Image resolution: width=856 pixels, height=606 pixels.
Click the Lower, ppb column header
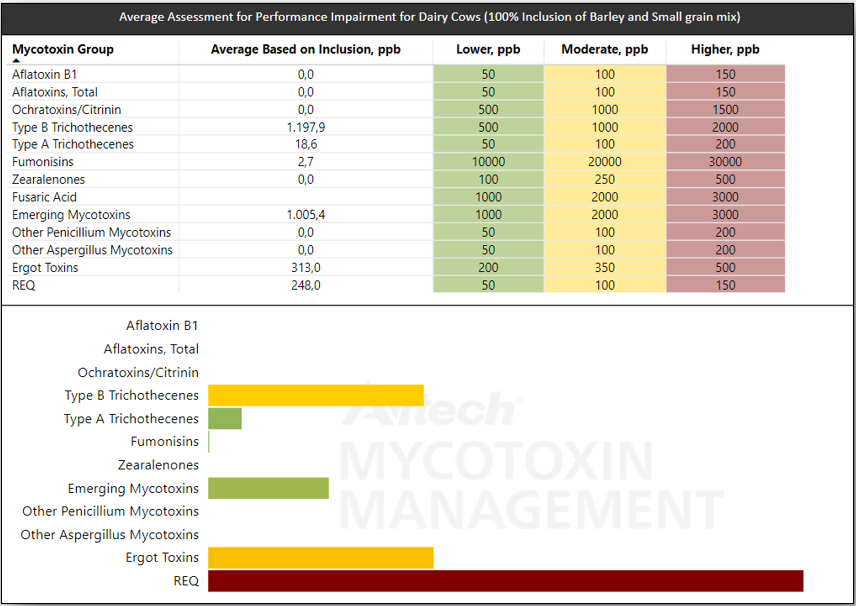pyautogui.click(x=488, y=50)
